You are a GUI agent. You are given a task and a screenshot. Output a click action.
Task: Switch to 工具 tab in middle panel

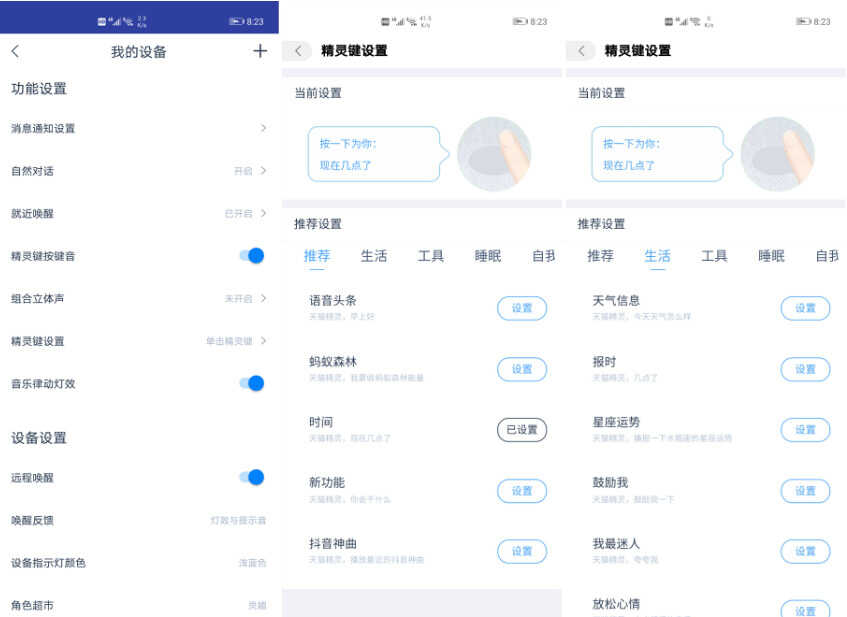[x=431, y=256]
